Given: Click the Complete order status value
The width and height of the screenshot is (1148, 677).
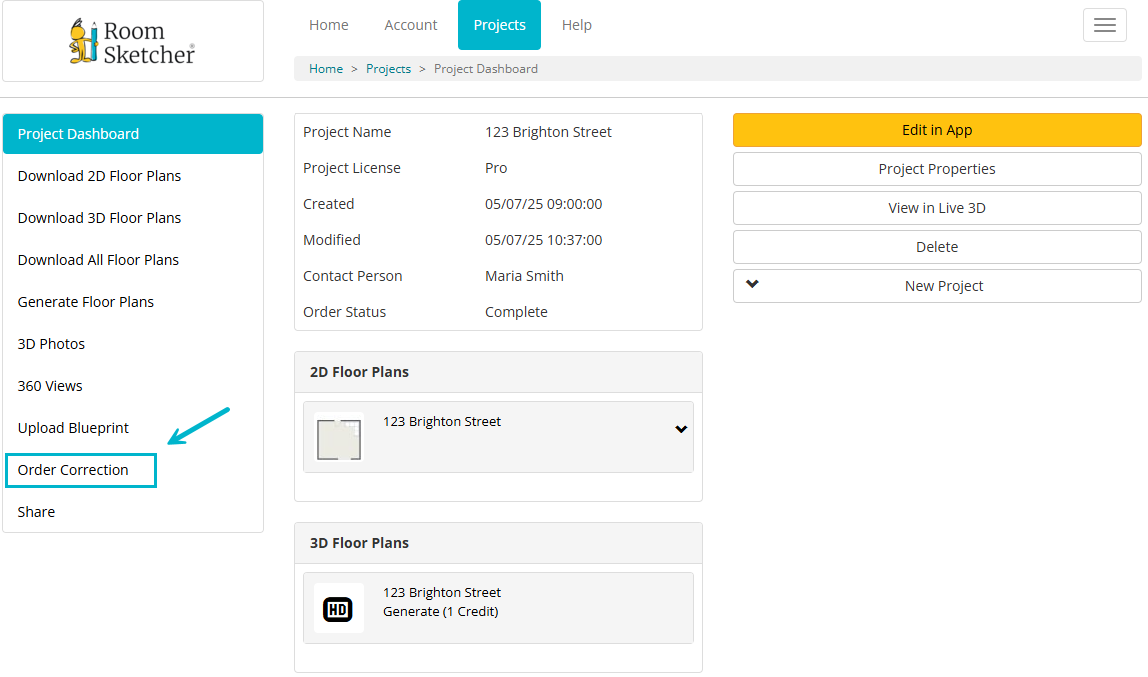Looking at the screenshot, I should [x=516, y=313].
